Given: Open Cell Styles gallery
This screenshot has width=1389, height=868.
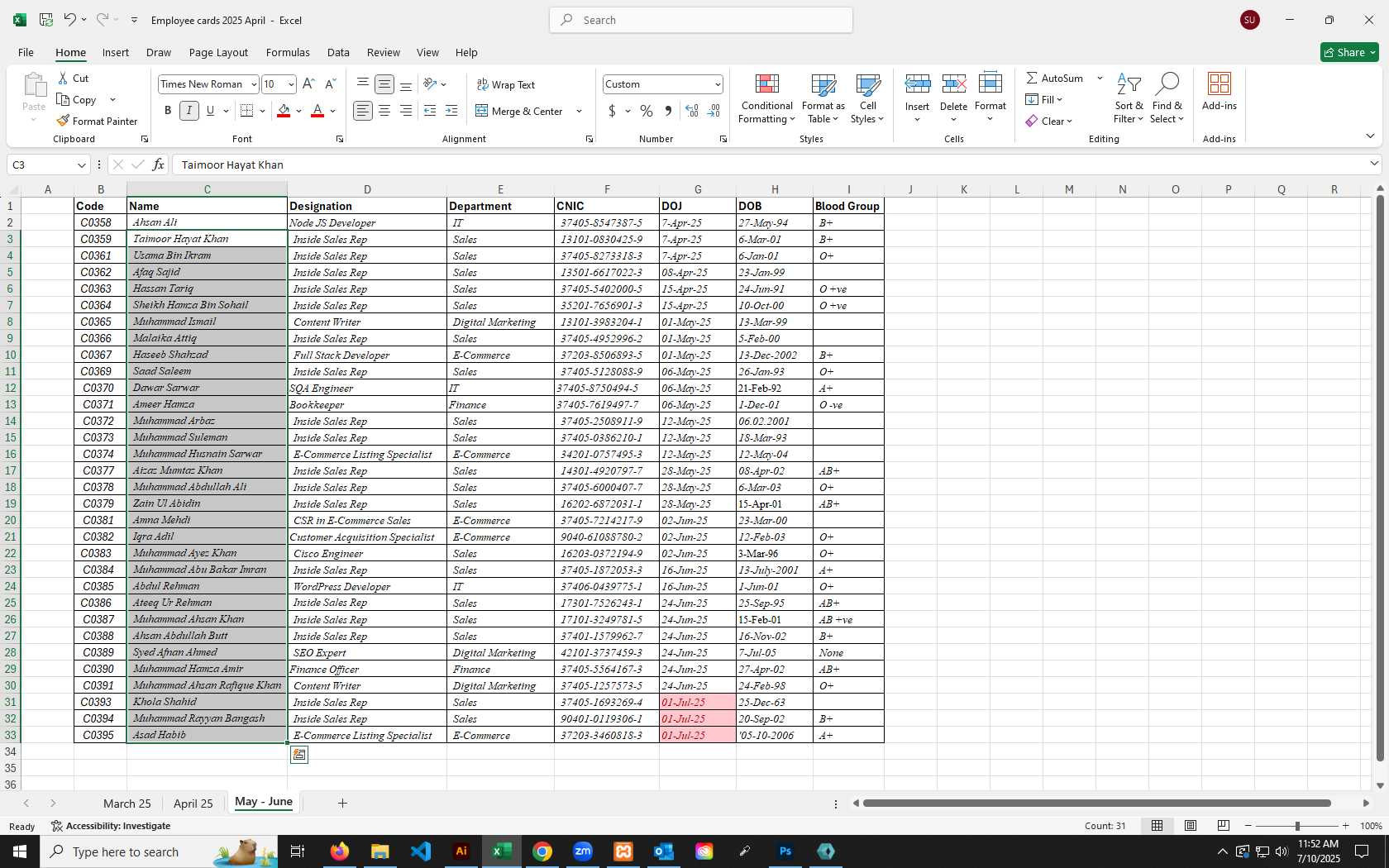Looking at the screenshot, I should click(x=867, y=98).
